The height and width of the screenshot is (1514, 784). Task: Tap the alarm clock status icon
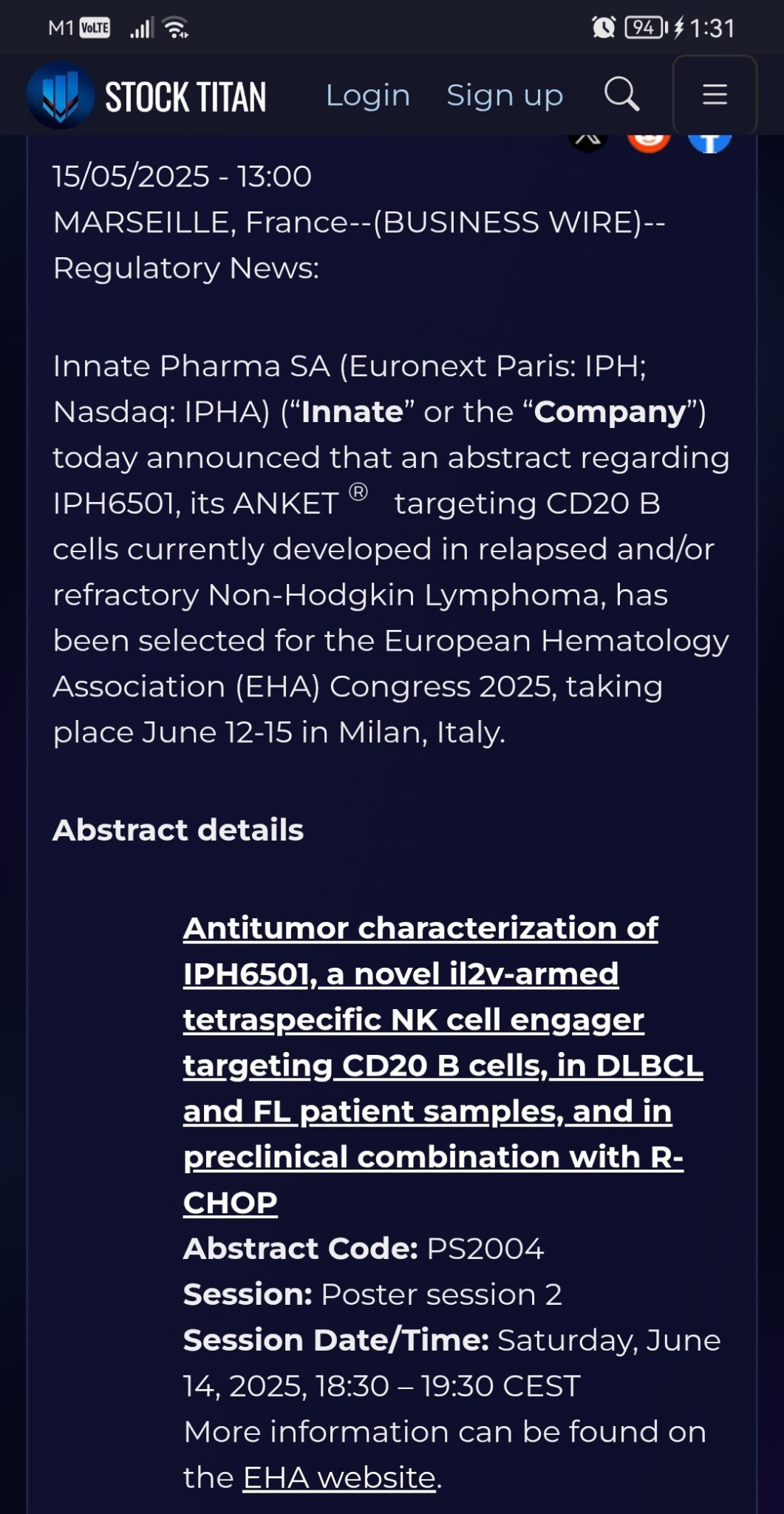[604, 28]
